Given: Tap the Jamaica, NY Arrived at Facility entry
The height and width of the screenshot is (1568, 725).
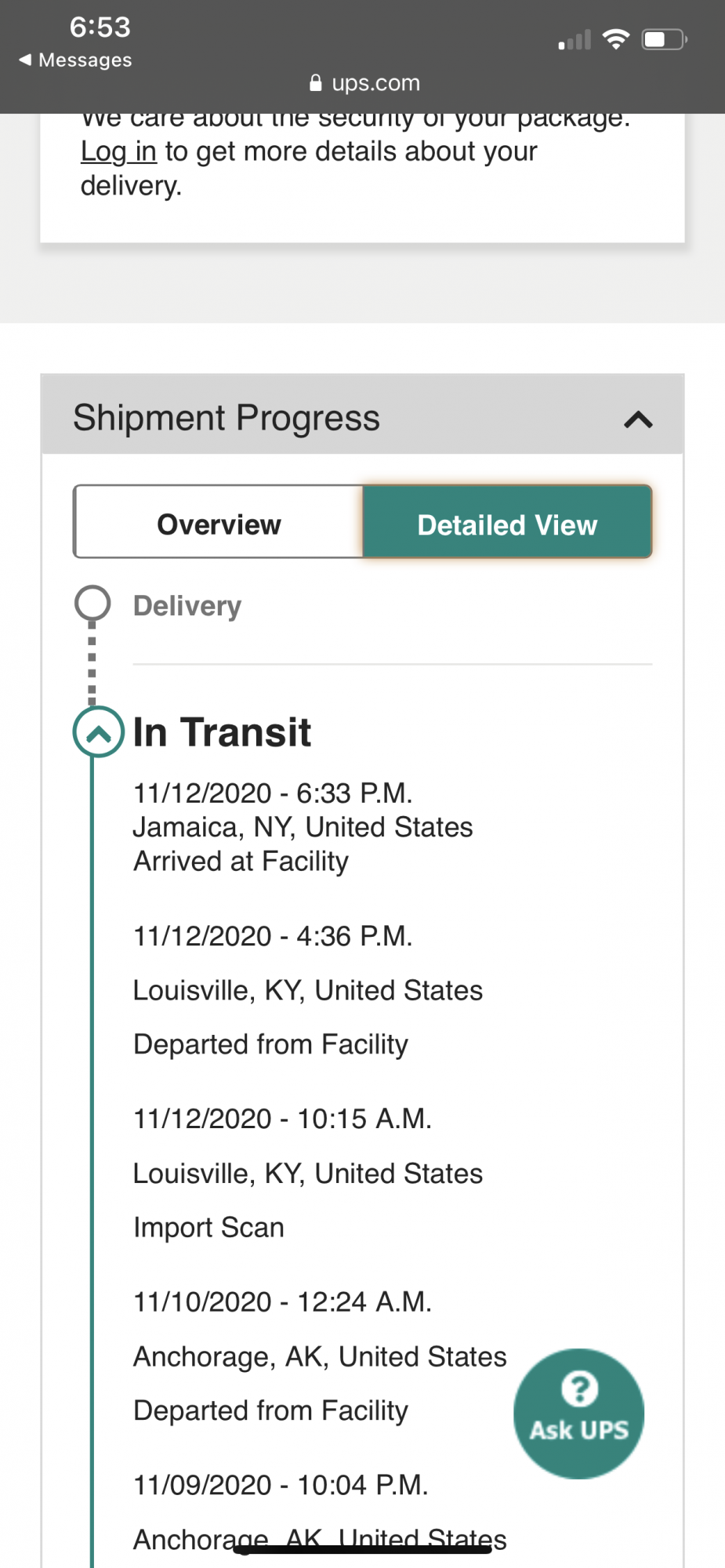Looking at the screenshot, I should (303, 827).
